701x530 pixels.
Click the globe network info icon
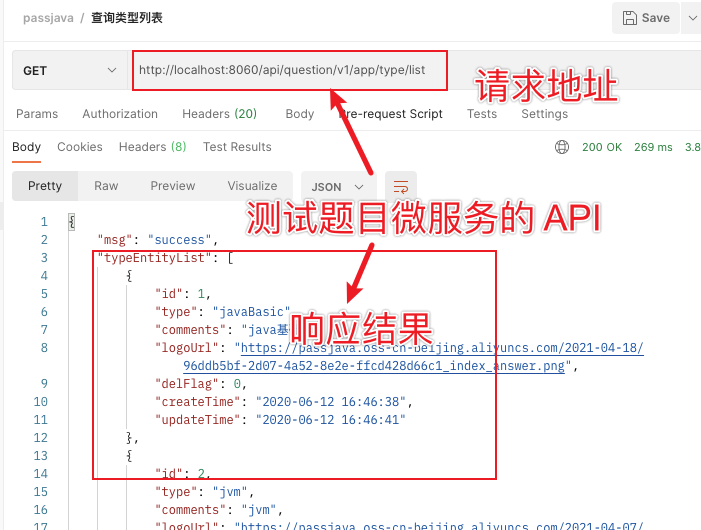click(562, 147)
